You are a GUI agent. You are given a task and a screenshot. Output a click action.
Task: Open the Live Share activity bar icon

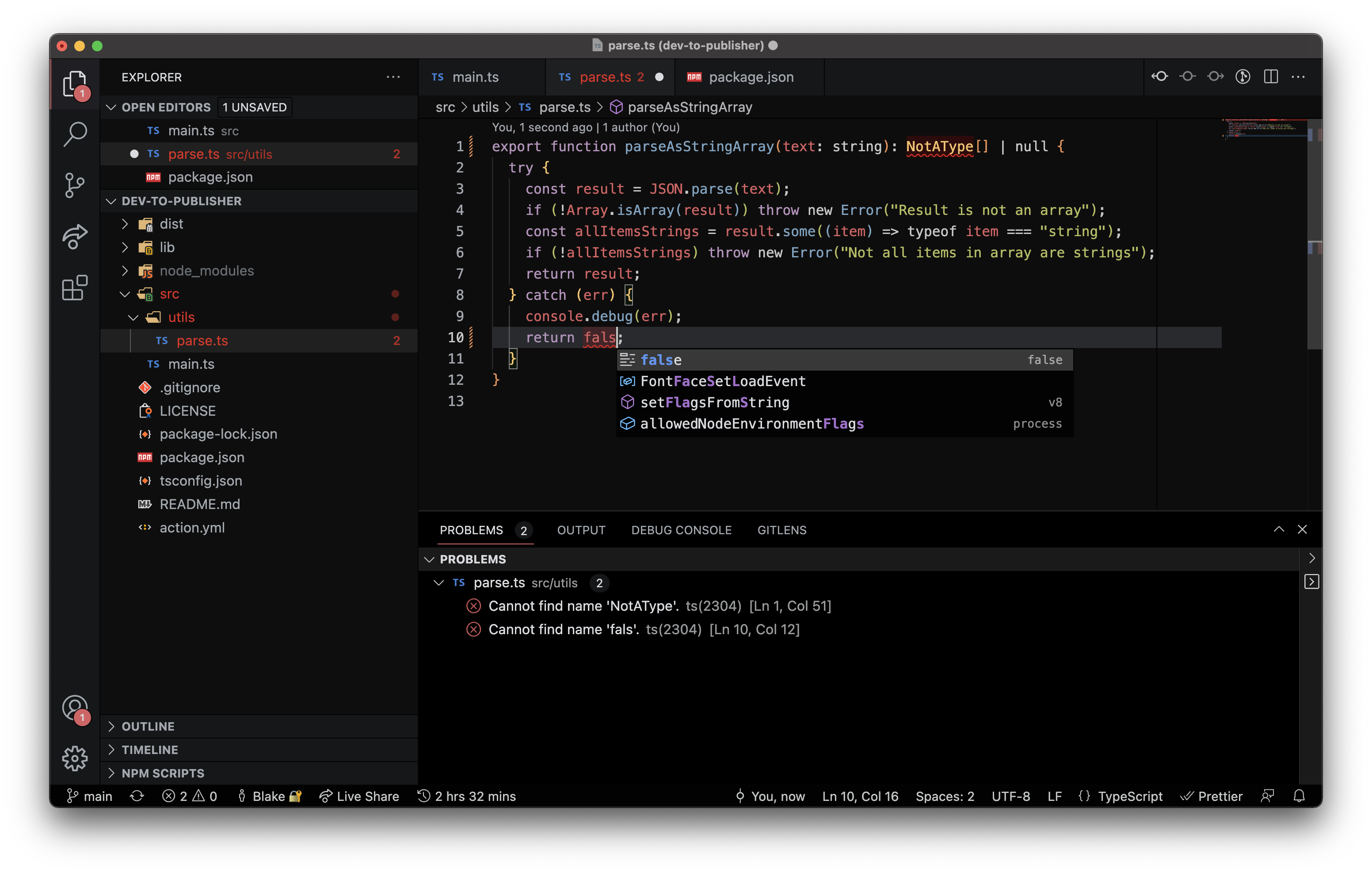(75, 236)
